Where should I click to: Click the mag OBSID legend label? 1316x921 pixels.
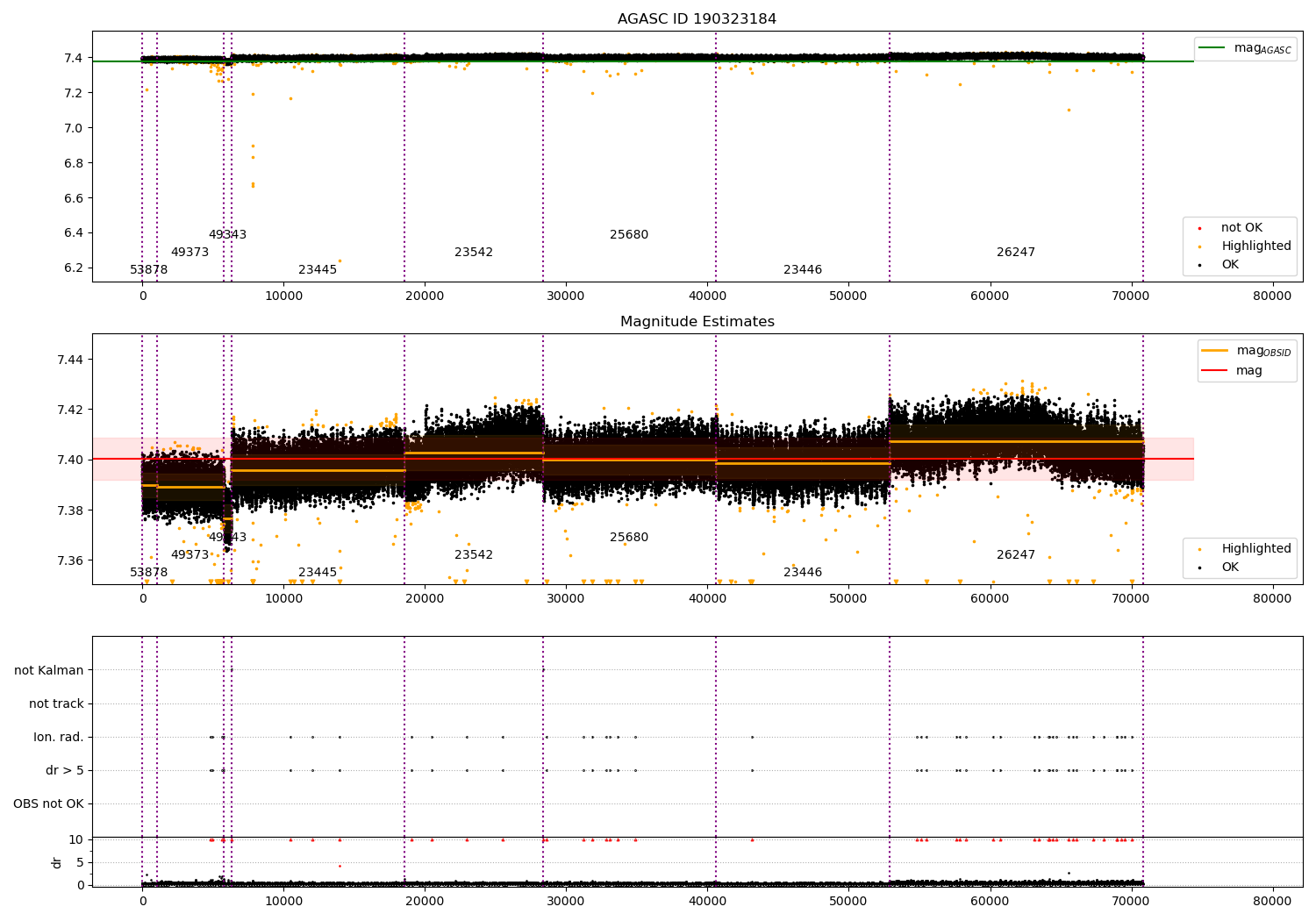[1263, 351]
